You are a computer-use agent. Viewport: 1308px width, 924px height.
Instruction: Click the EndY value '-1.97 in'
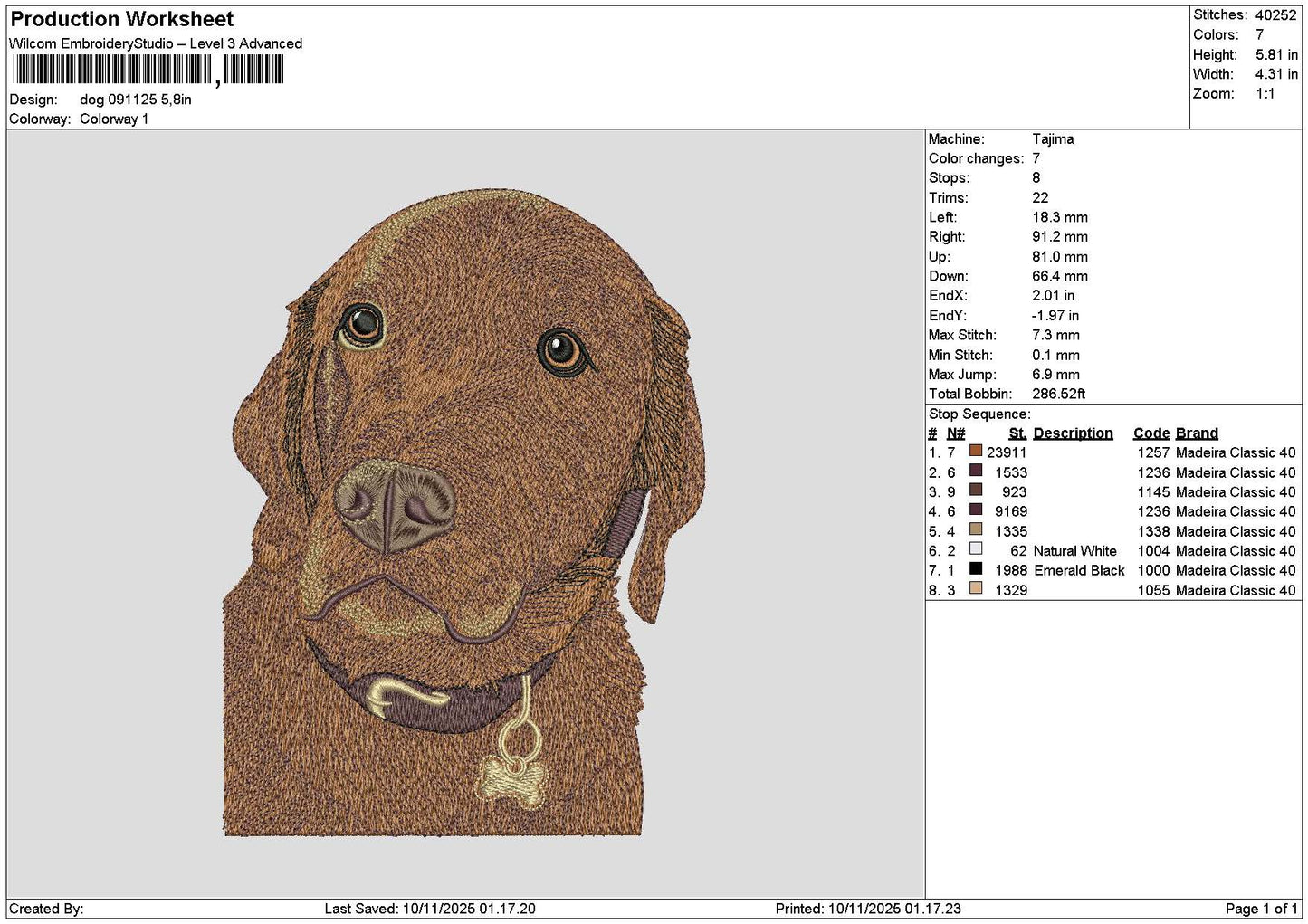tap(1055, 316)
